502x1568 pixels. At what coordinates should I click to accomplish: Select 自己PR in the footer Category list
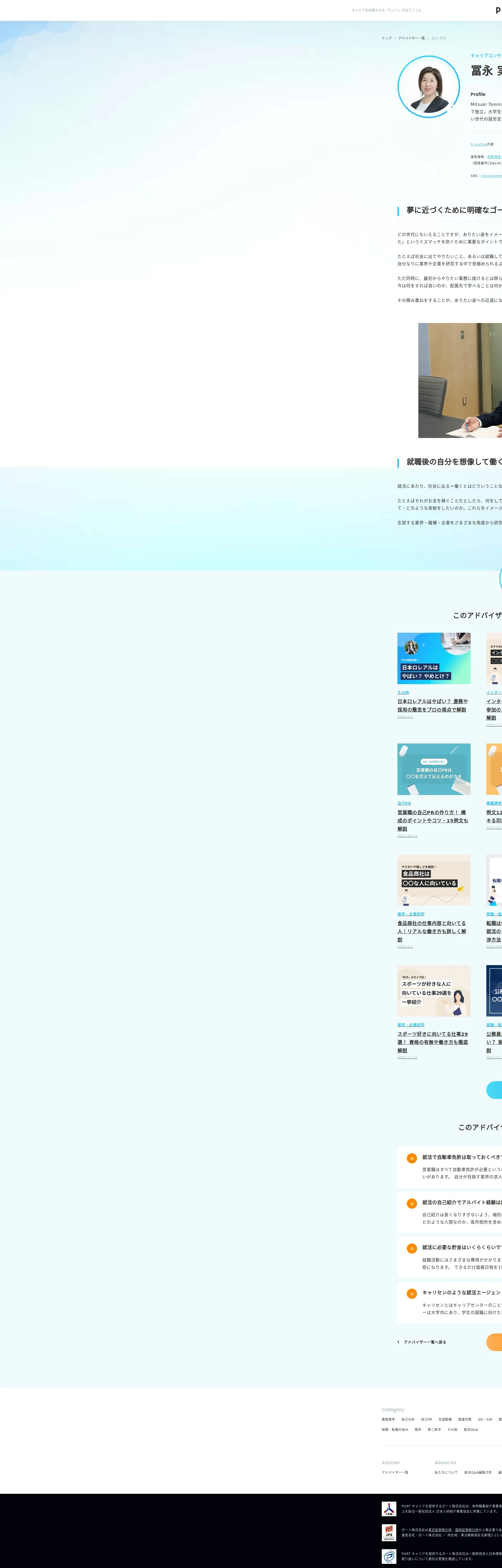426,1420
